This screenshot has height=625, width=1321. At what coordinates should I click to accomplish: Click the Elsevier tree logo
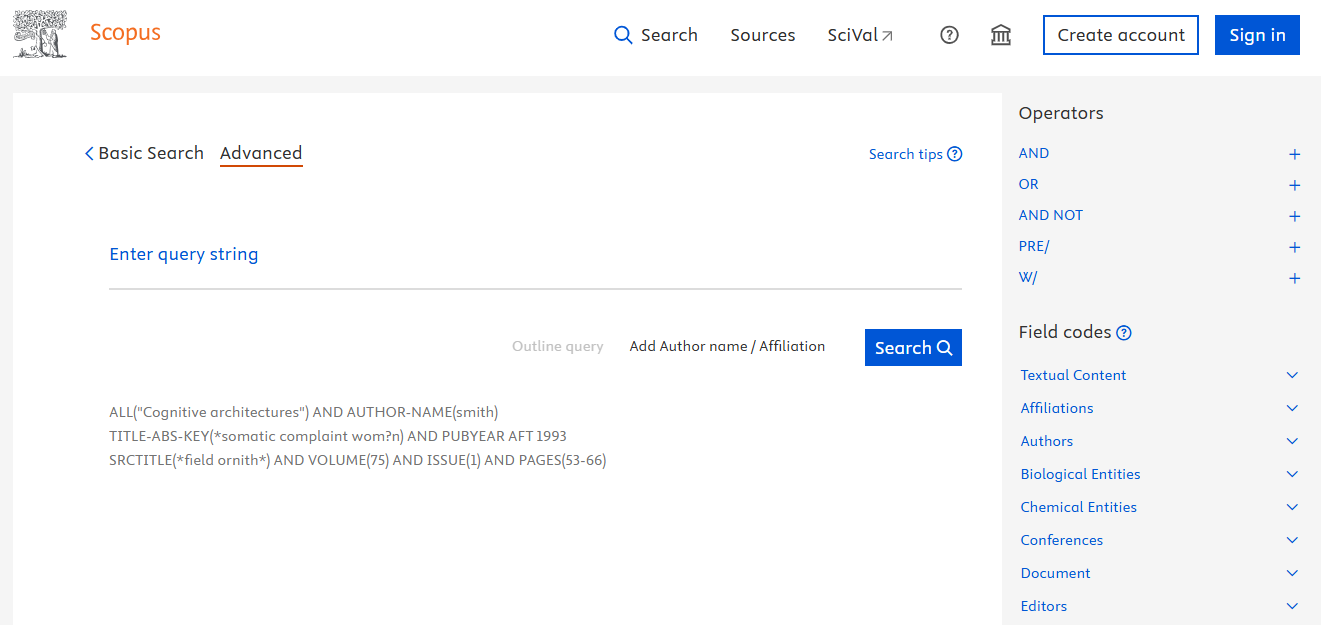(x=40, y=34)
